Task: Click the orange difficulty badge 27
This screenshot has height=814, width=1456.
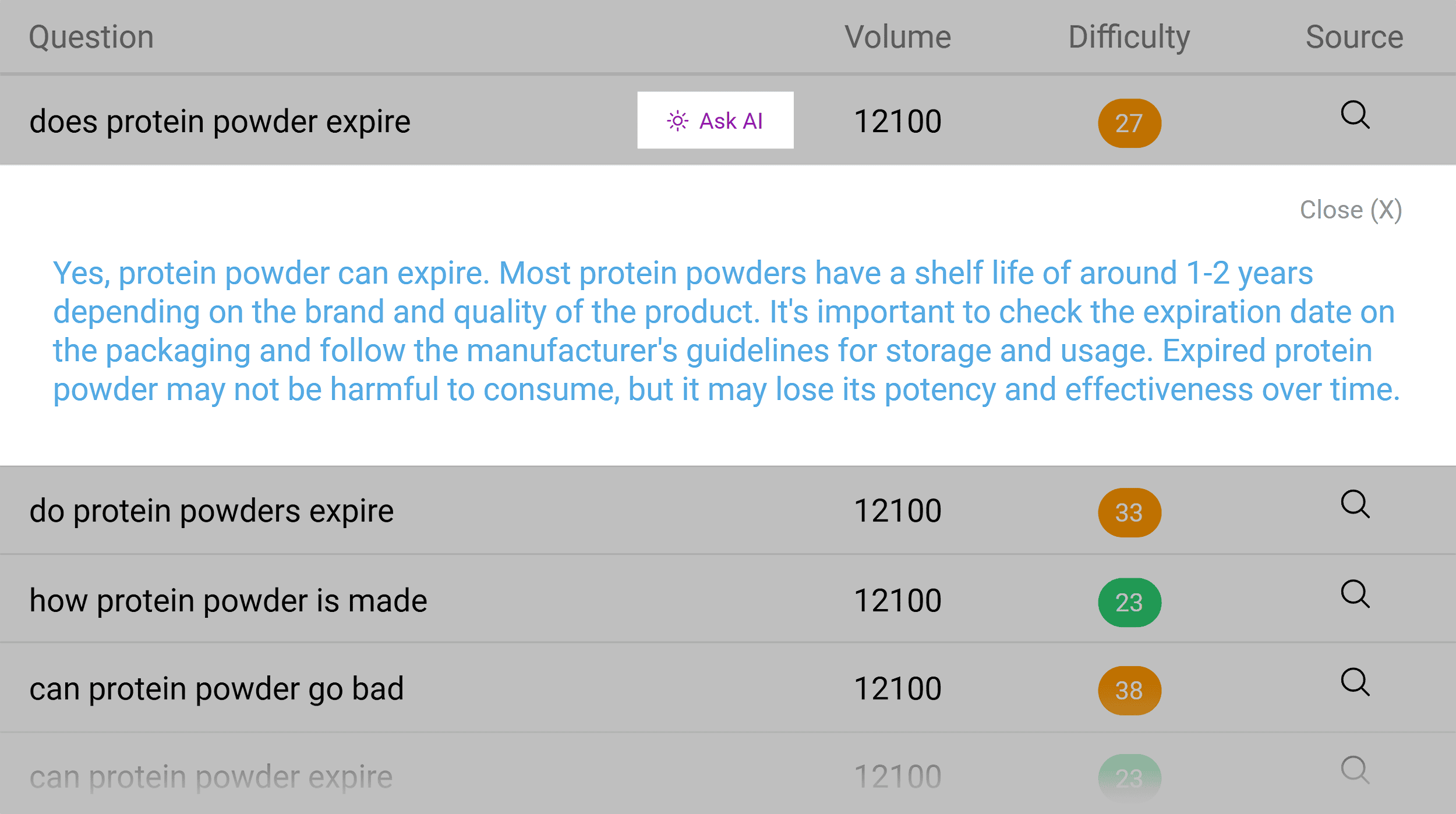Action: [1129, 123]
